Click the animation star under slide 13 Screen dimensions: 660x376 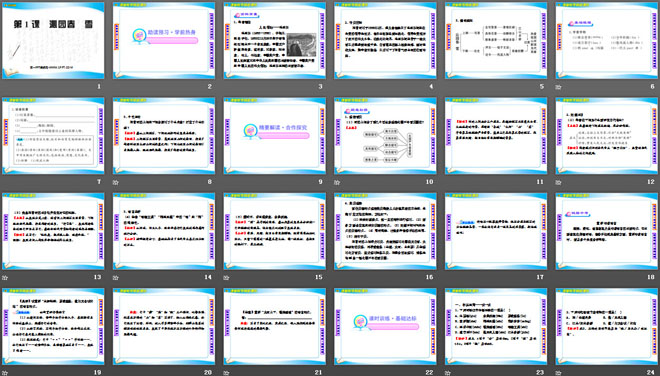point(5,277)
